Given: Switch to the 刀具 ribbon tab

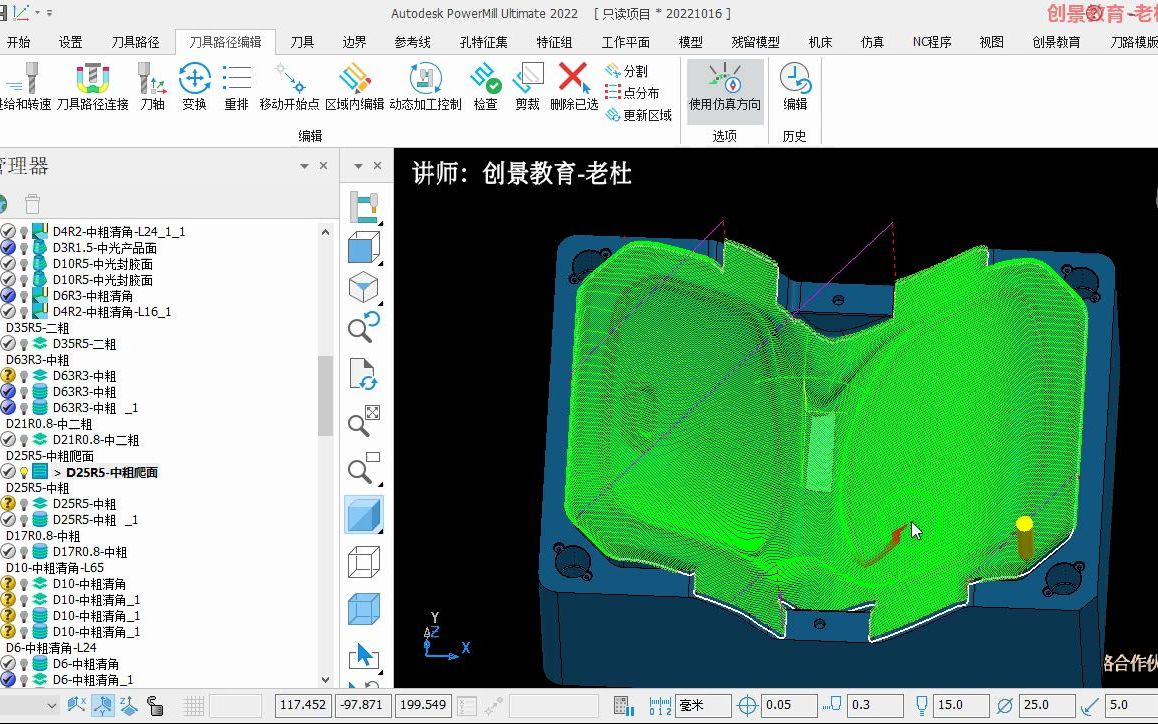Looking at the screenshot, I should 302,42.
